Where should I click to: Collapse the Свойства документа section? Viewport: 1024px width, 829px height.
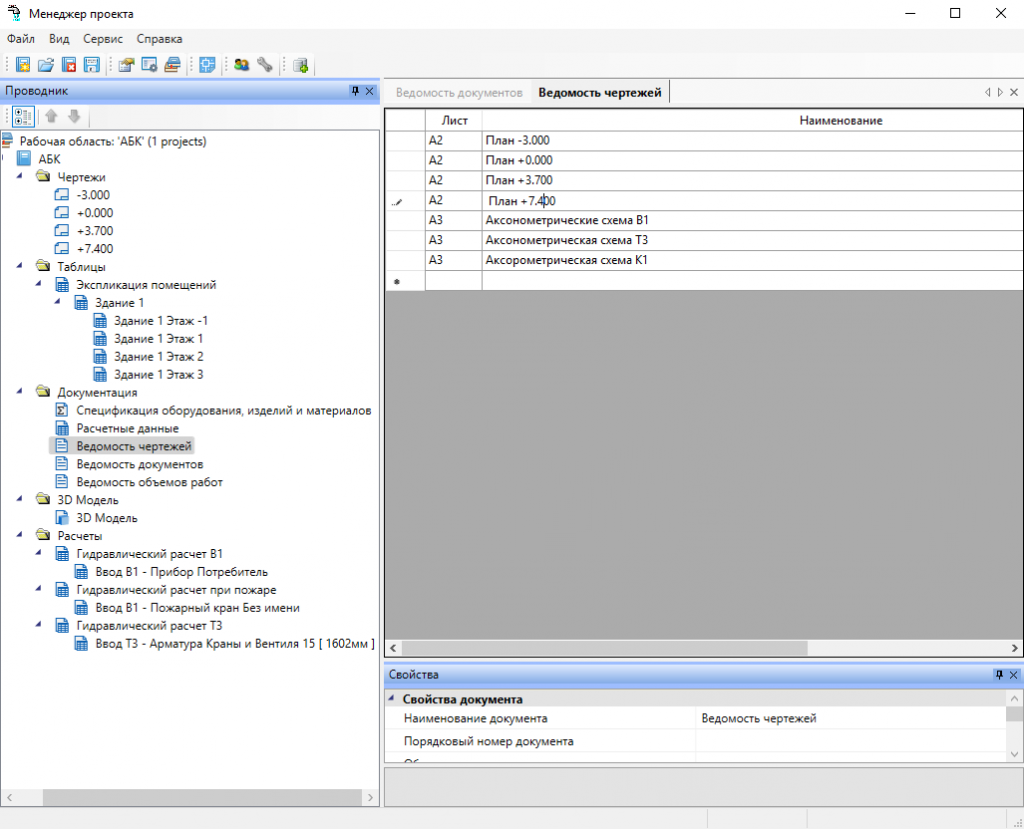point(391,699)
